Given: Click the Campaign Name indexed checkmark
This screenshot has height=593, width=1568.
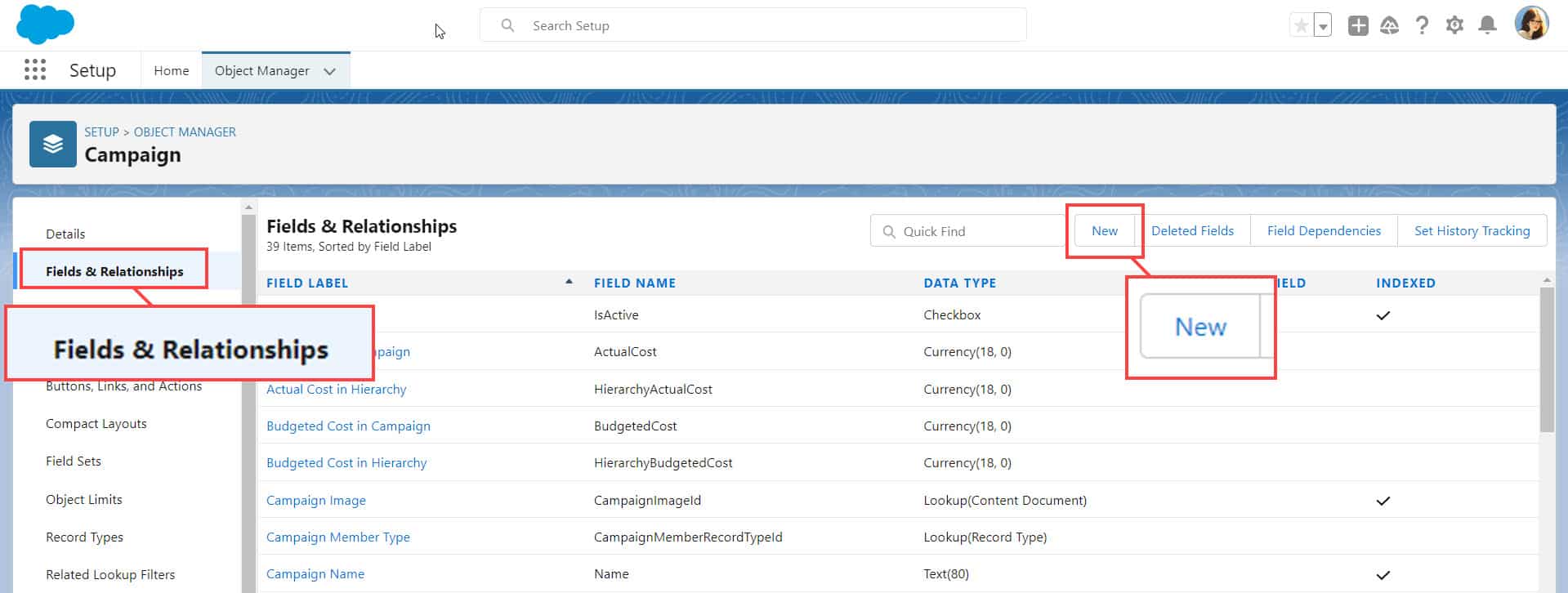Looking at the screenshot, I should pos(1383,575).
